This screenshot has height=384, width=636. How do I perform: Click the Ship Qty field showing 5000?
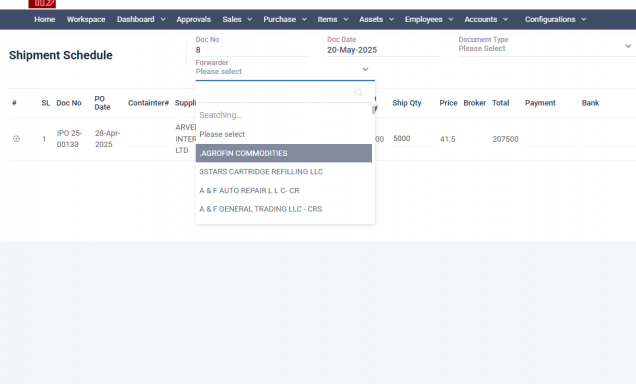click(413, 139)
